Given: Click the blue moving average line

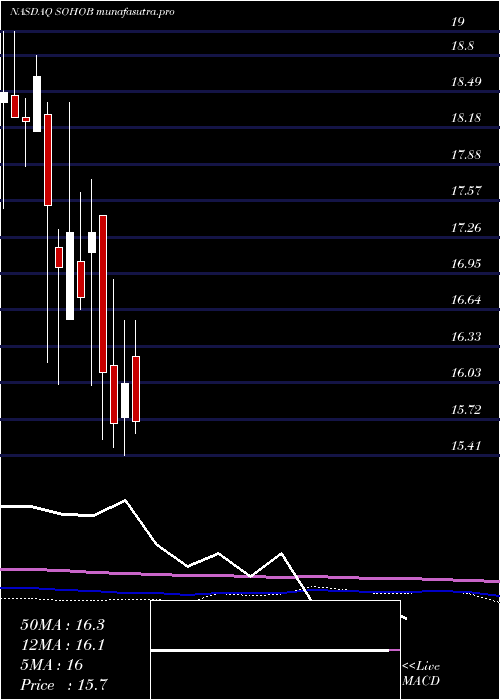Looking at the screenshot, I should 250,592.
